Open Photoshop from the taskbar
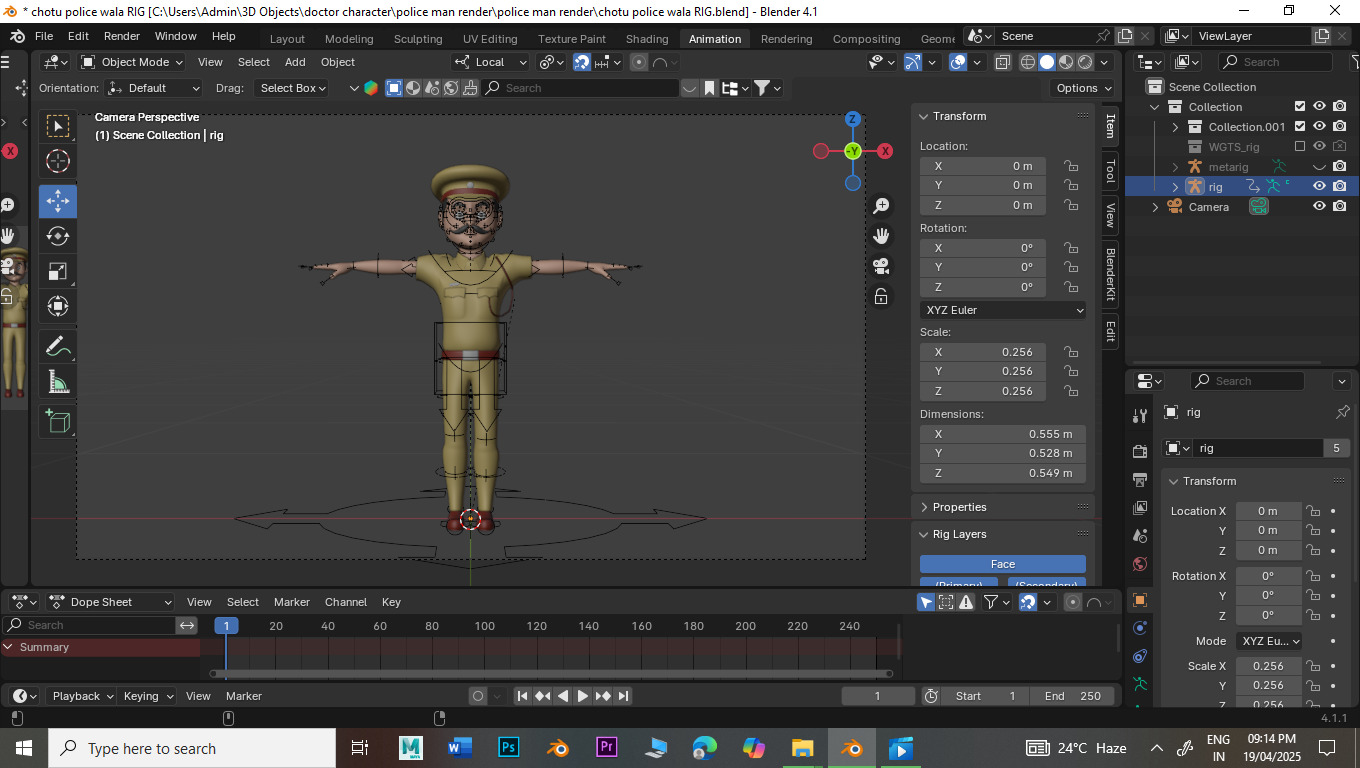The image size is (1360, 768). [508, 748]
